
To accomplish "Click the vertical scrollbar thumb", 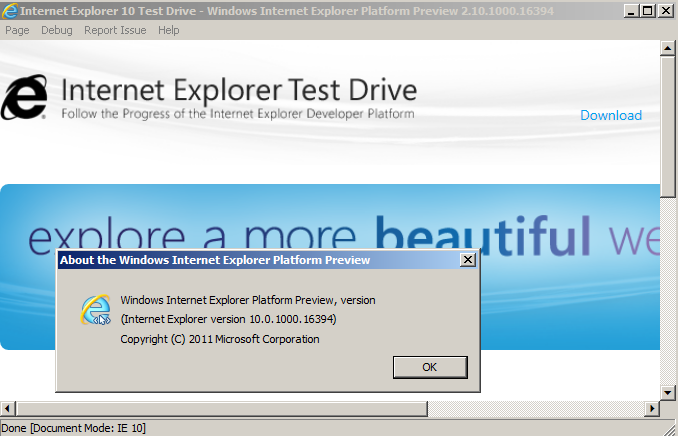I will pos(668,126).
